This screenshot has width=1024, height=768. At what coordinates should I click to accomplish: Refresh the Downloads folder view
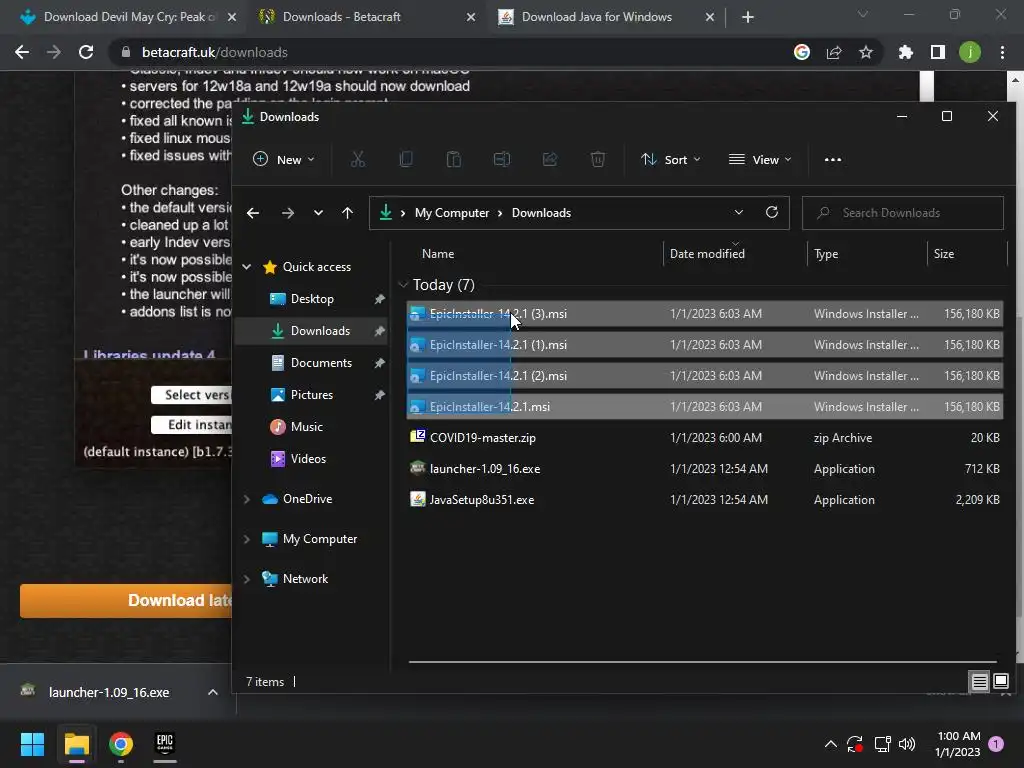(x=772, y=212)
